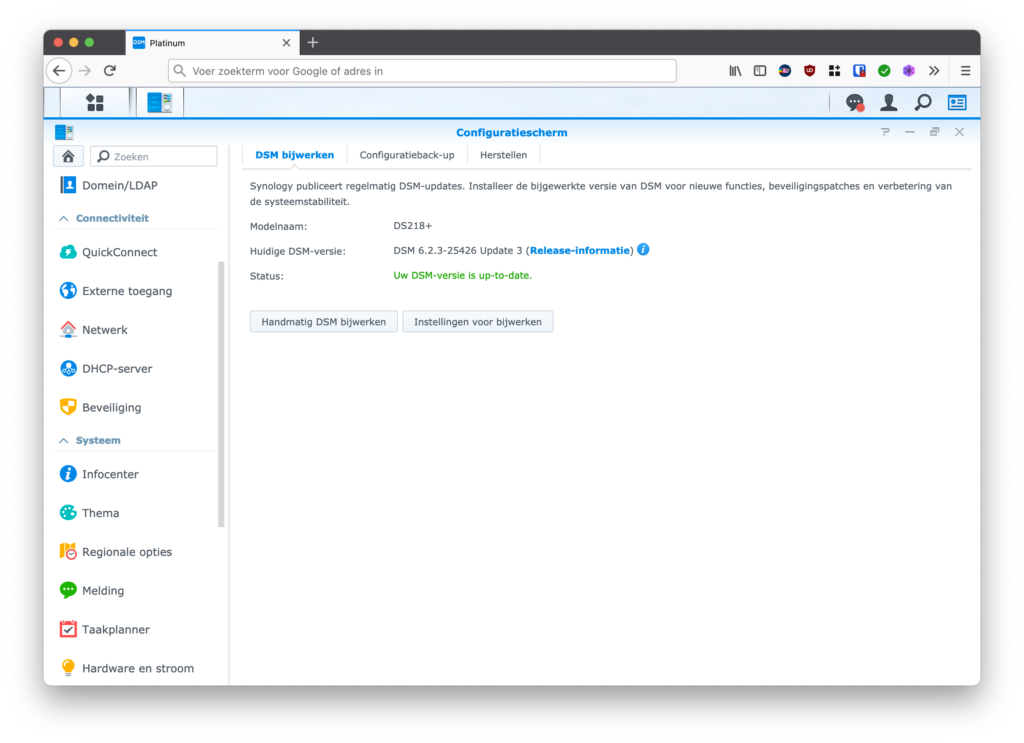Expand the Firefox toolbar overflow chevron
Screen dimensions: 1024x743
934,71
